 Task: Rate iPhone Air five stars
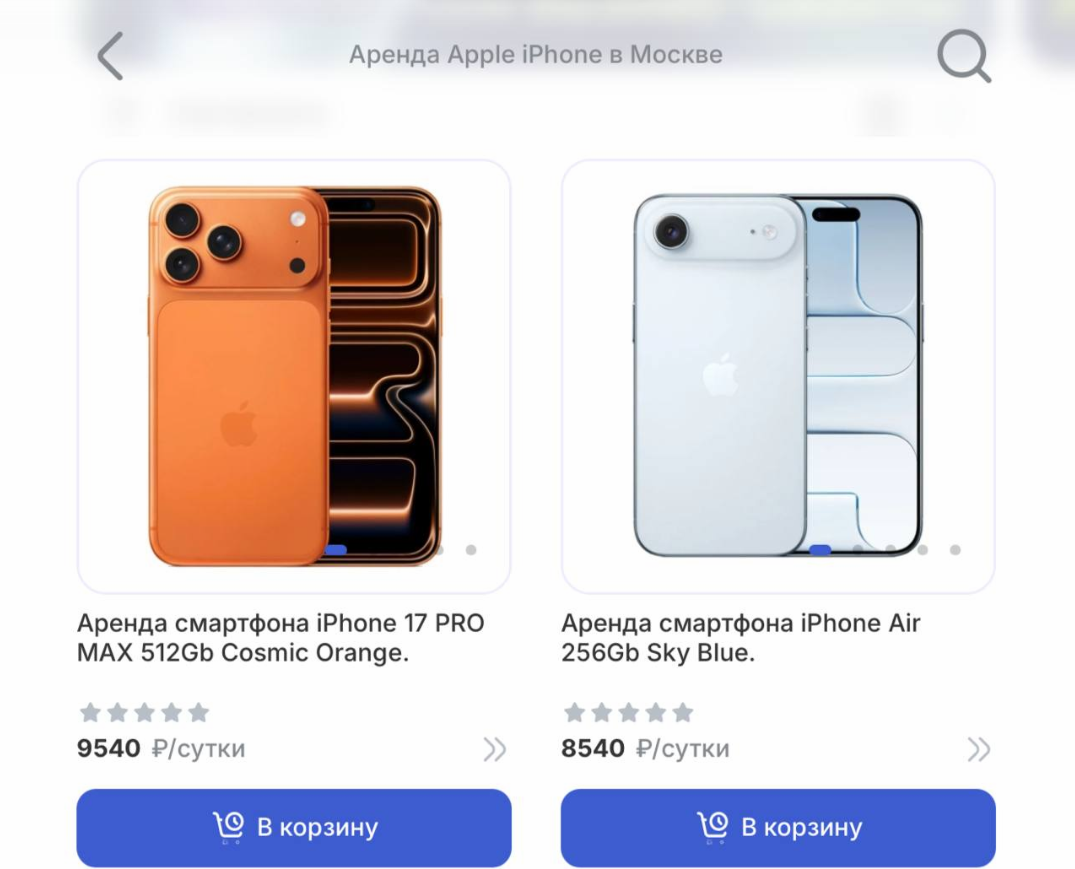[x=683, y=713]
